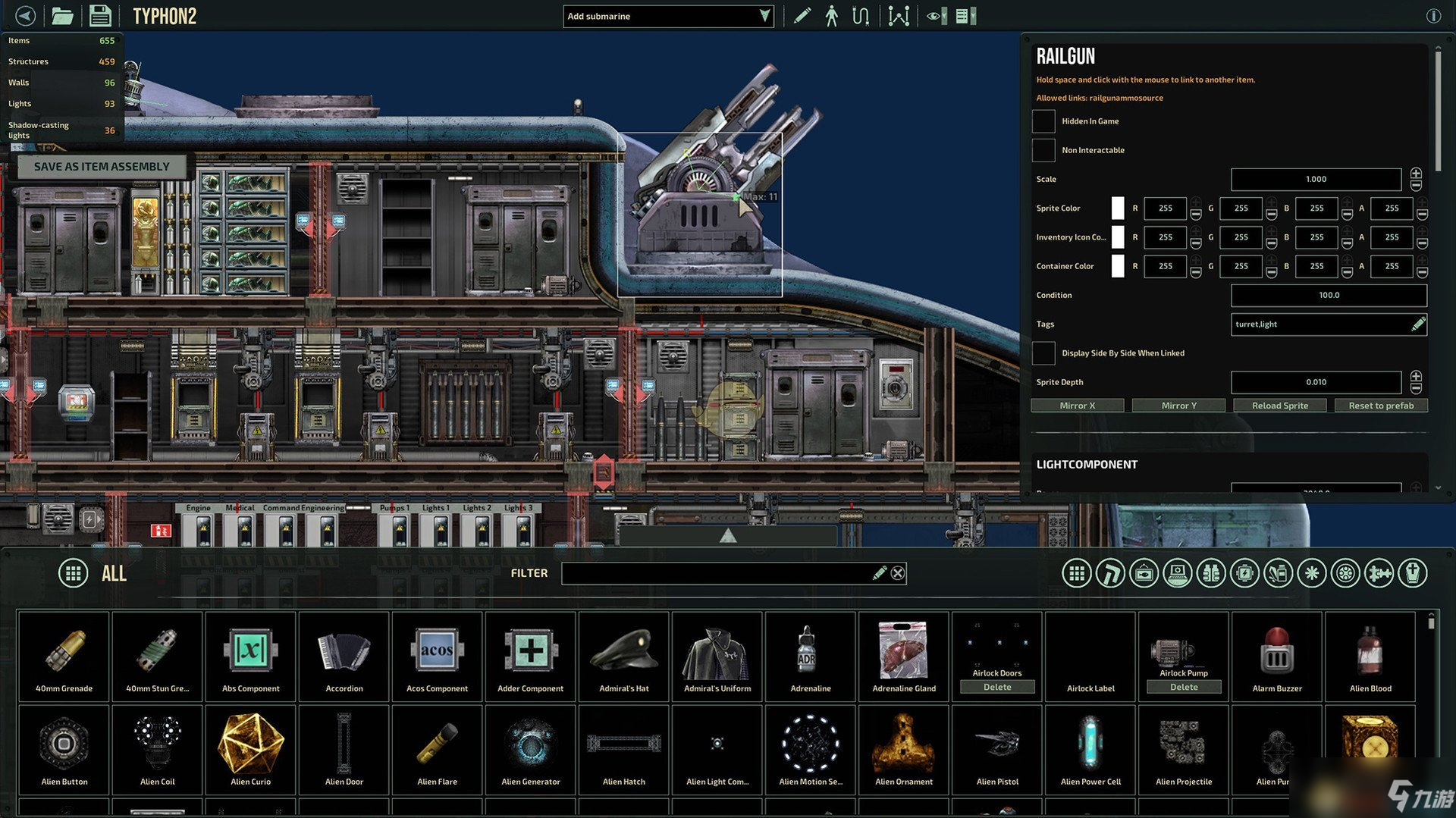Select the Structure category icon
This screenshot has width=1456, height=818.
(x=1110, y=573)
